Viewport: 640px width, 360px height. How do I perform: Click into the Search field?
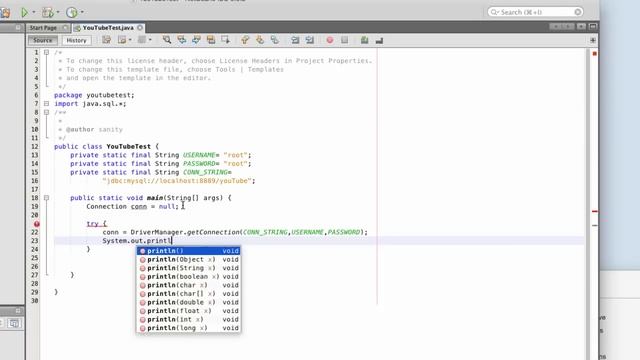click(535, 12)
